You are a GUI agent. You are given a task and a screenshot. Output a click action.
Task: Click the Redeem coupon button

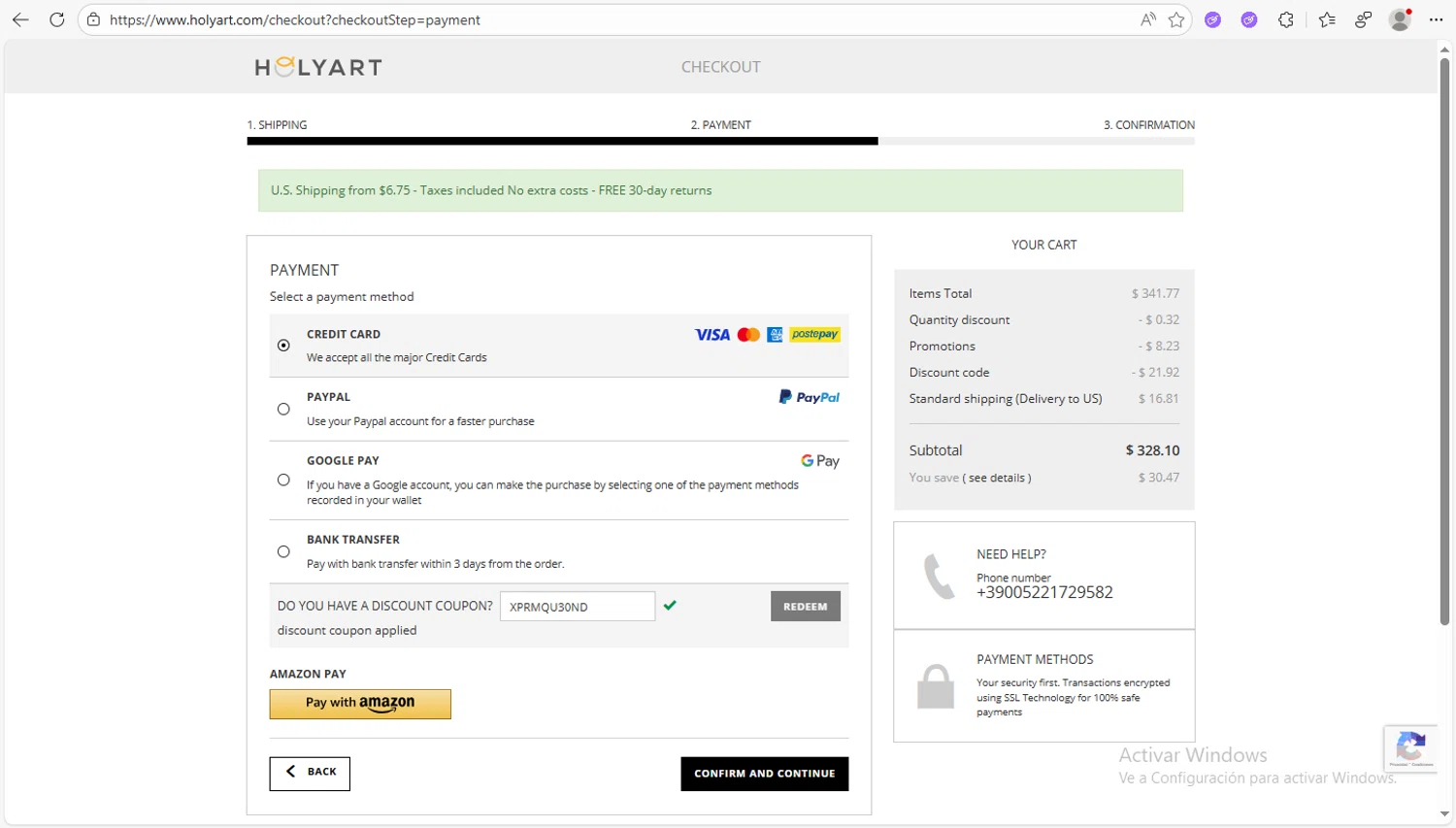805,607
